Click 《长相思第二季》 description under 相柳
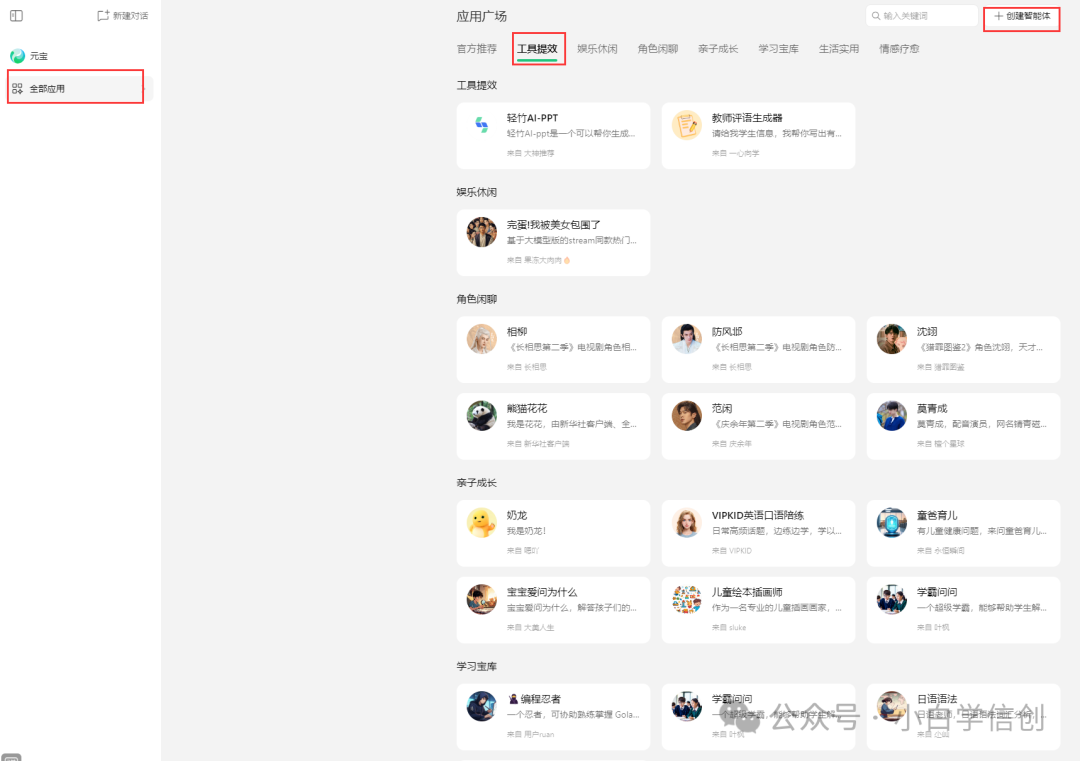This screenshot has width=1080, height=761. tap(572, 347)
